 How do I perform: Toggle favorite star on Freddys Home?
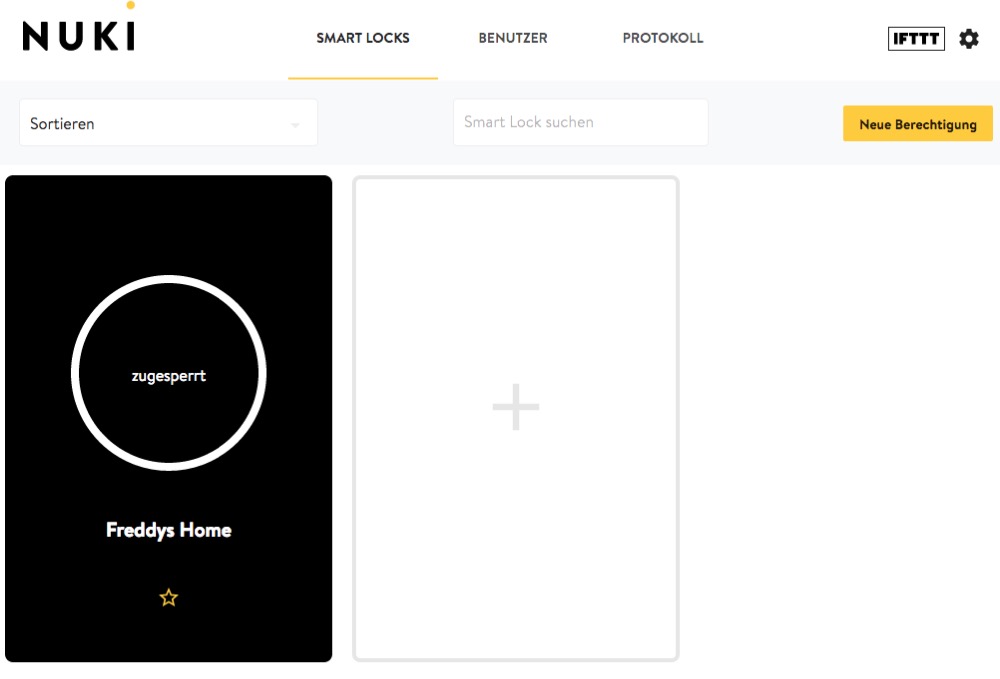point(168,597)
